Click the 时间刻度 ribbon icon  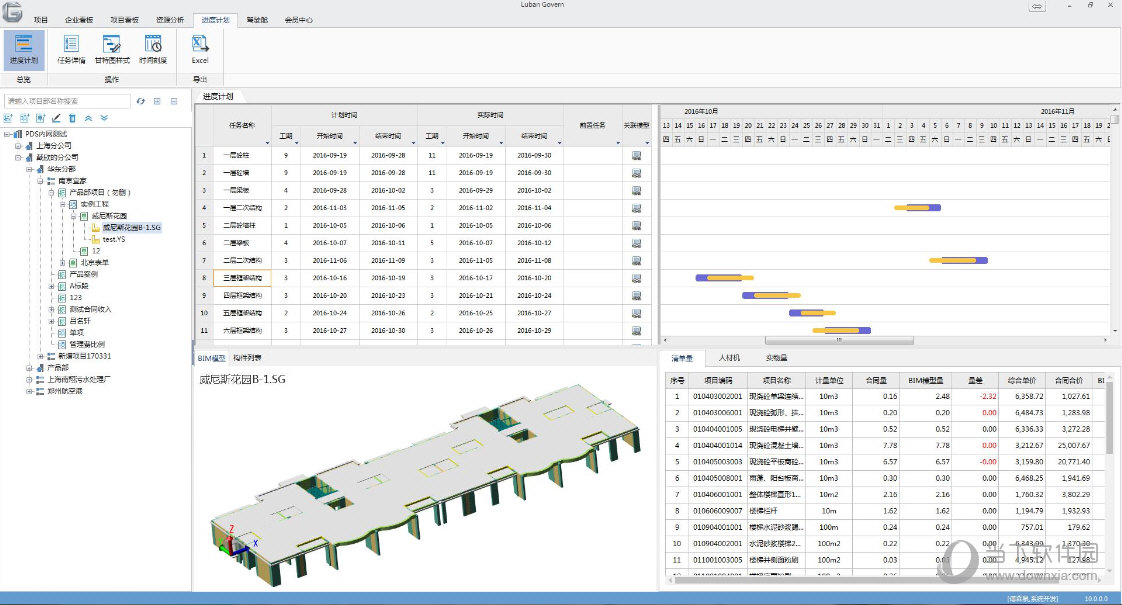(x=153, y=48)
